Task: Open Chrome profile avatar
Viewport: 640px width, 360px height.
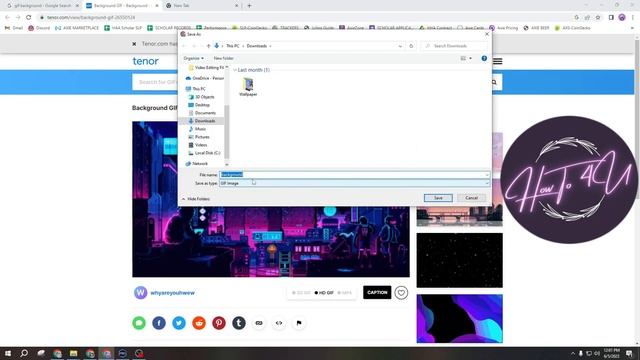Action: click(622, 18)
